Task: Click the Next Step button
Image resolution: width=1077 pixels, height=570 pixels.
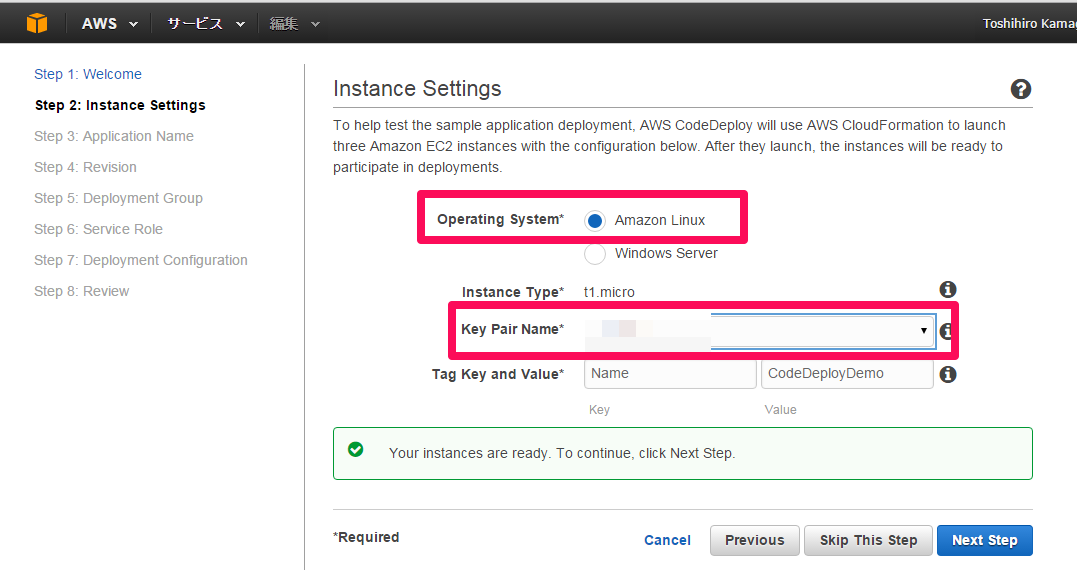Action: 984,540
